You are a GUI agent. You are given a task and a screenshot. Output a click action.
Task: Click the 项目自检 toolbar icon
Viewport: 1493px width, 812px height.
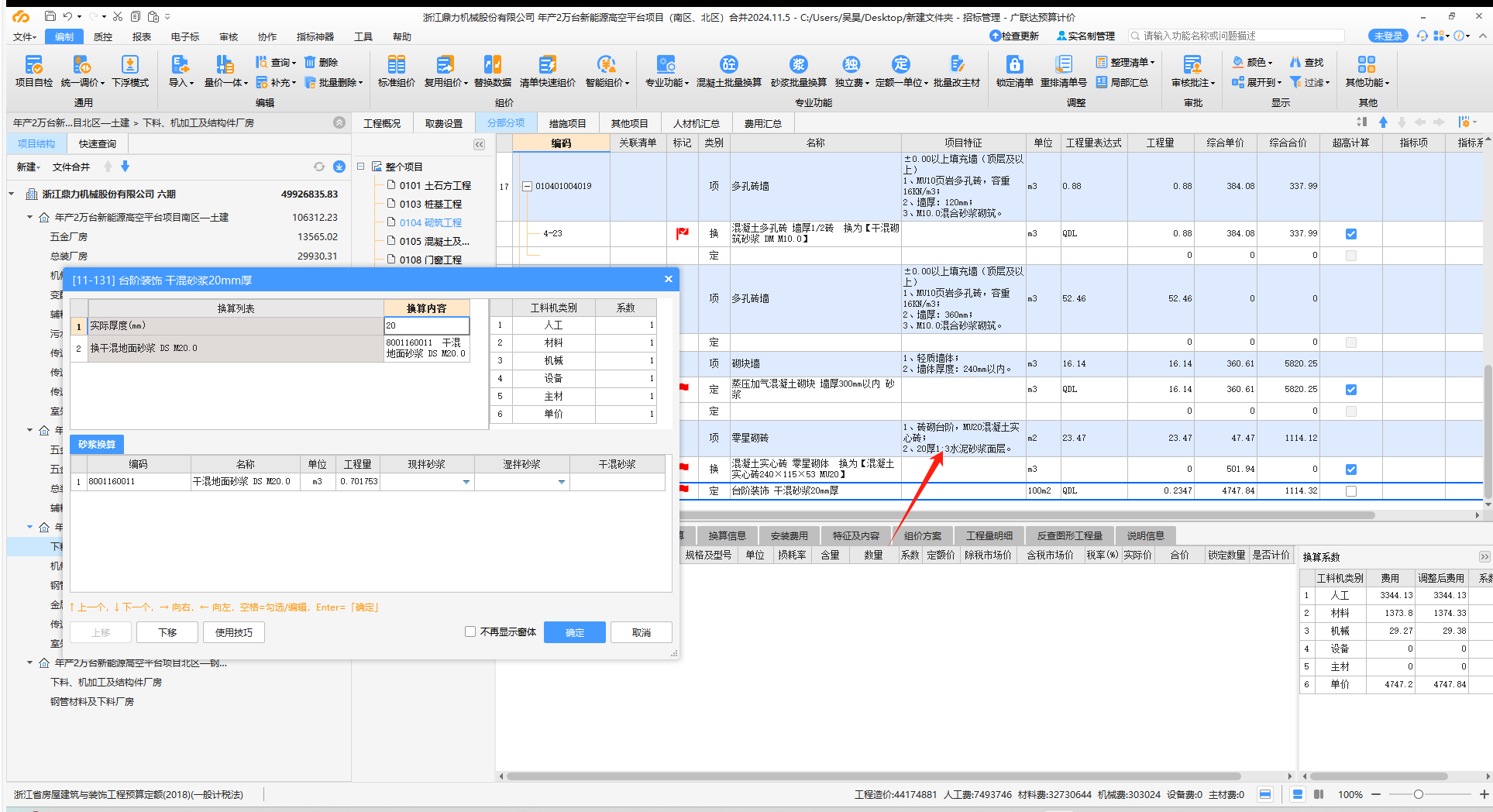(33, 71)
